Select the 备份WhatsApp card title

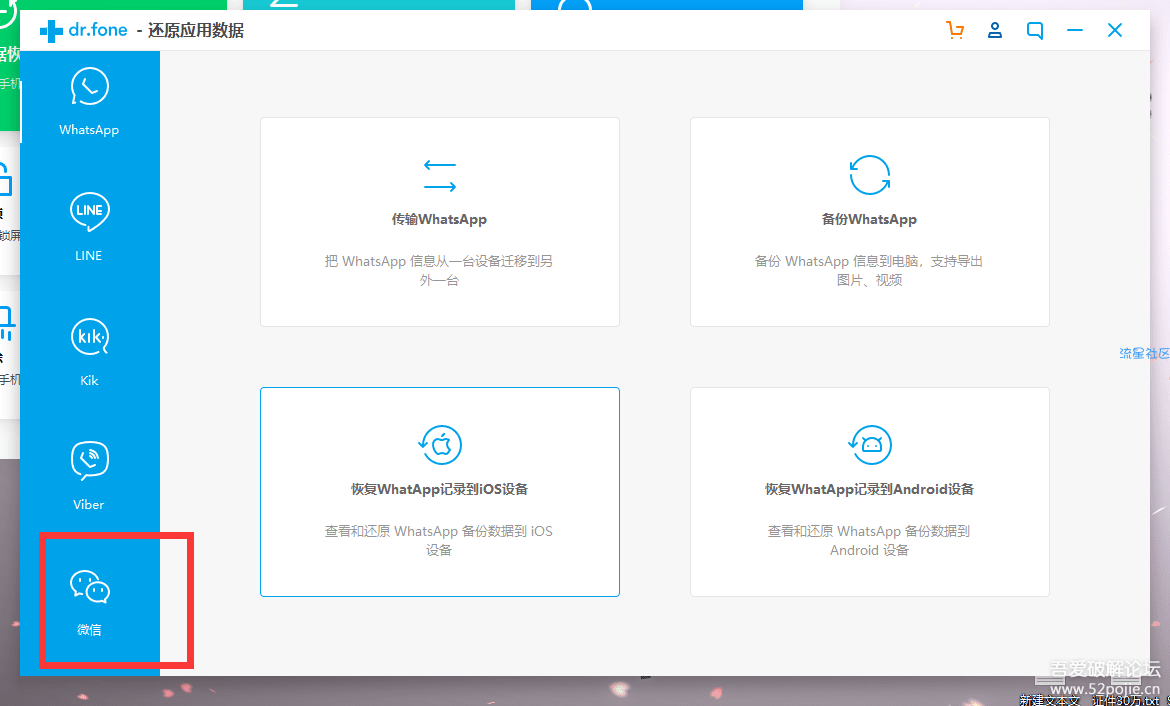tap(869, 219)
